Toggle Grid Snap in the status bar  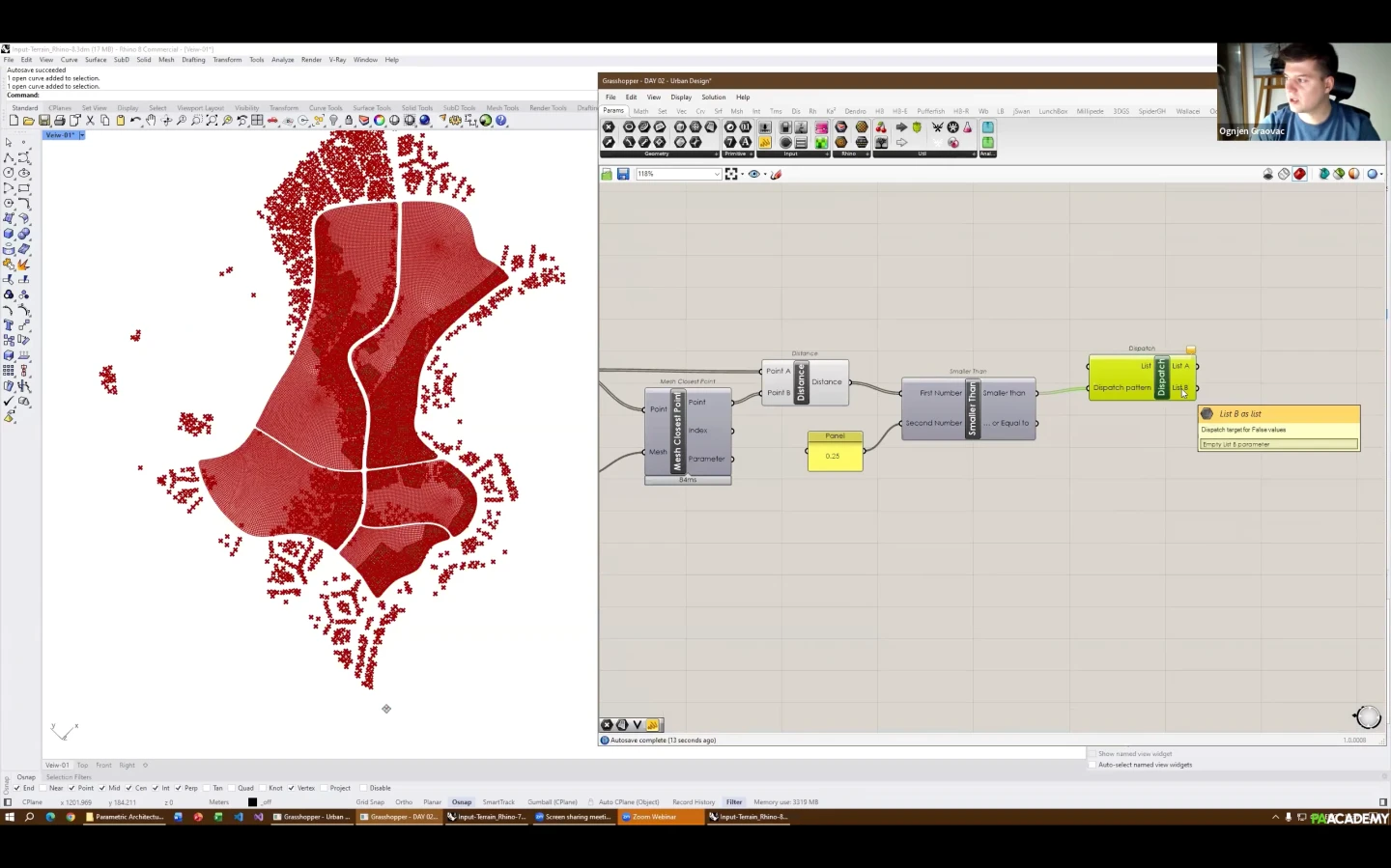[370, 802]
